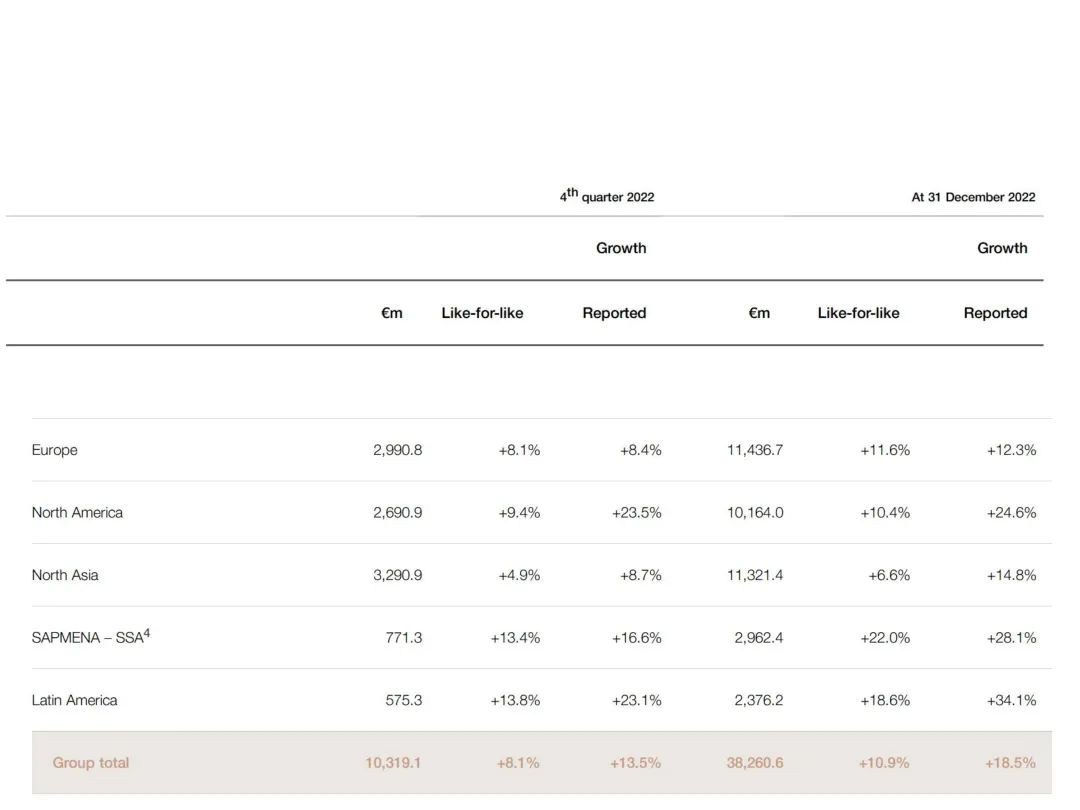
Task: Click the +23.1% cell for Latin America
Action: 636,700
